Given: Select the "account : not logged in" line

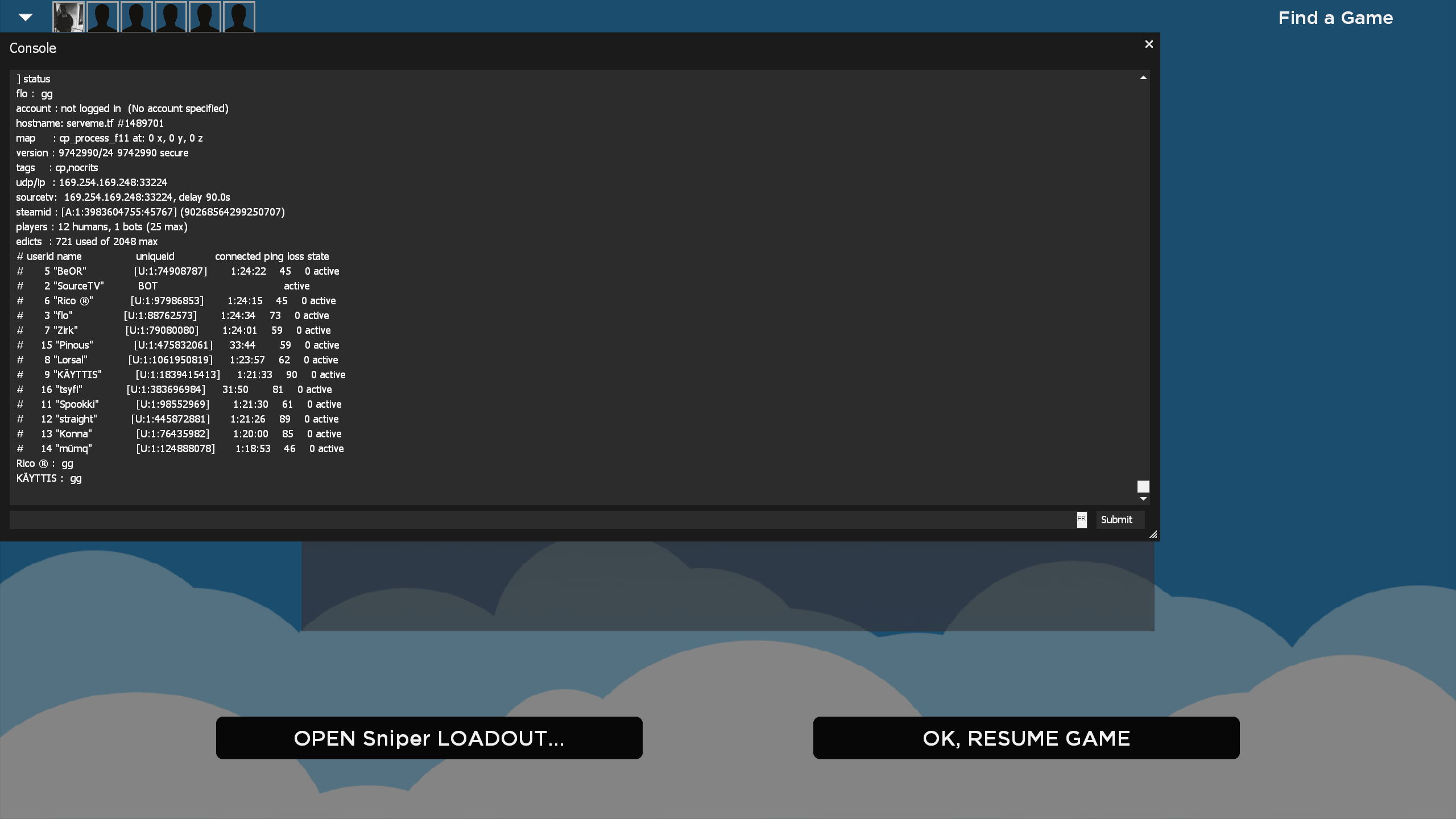Looking at the screenshot, I should 122,109.
